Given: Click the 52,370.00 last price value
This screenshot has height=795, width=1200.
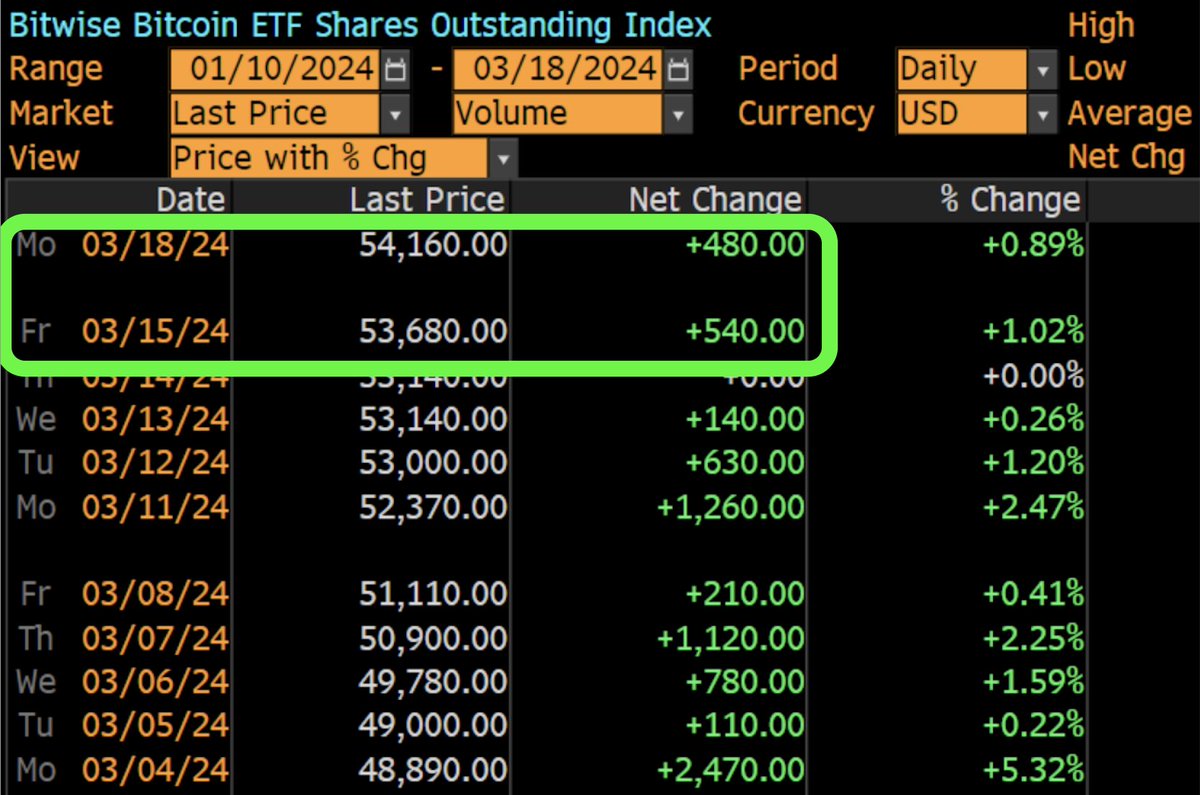Looking at the screenshot, I should click(432, 506).
